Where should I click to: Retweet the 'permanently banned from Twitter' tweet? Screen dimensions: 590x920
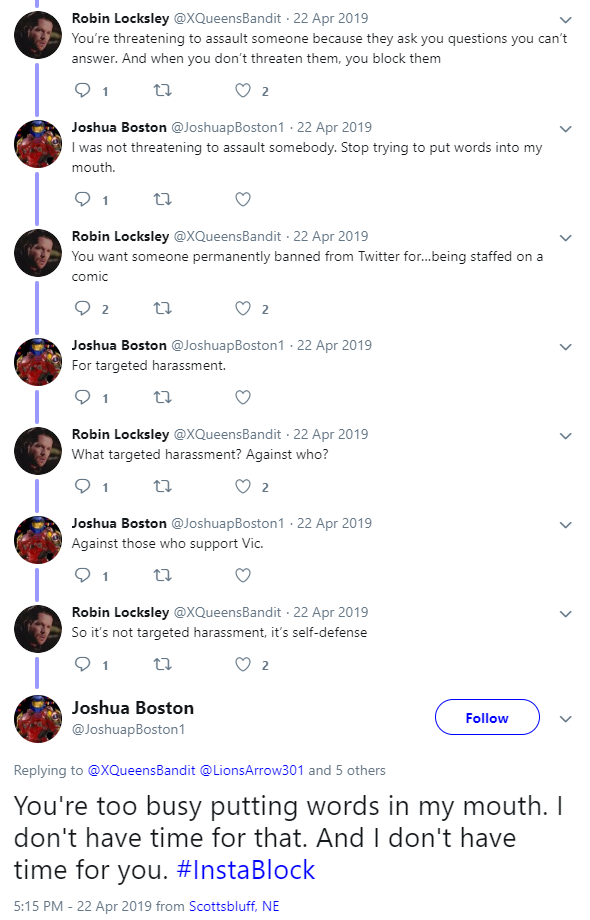point(162,308)
